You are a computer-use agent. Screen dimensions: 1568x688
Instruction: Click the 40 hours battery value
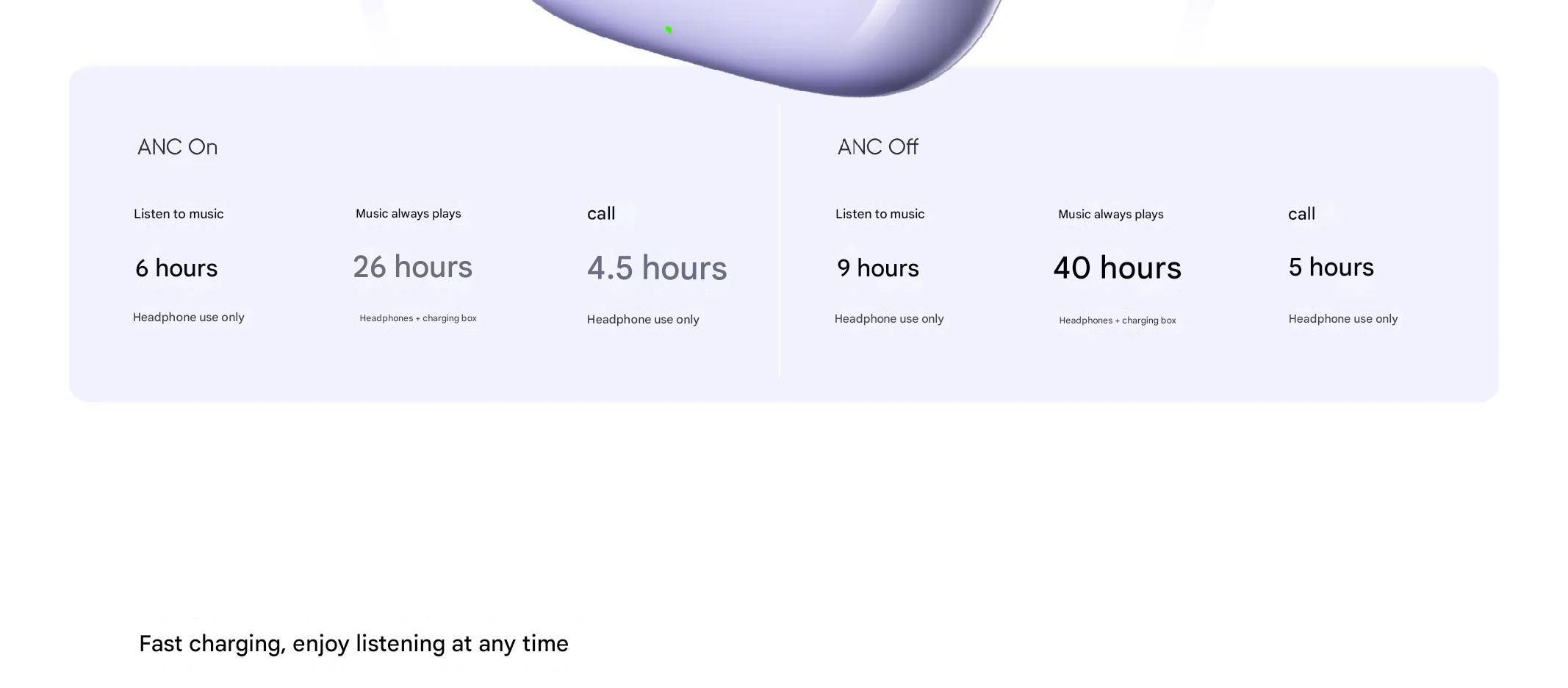(x=1117, y=268)
